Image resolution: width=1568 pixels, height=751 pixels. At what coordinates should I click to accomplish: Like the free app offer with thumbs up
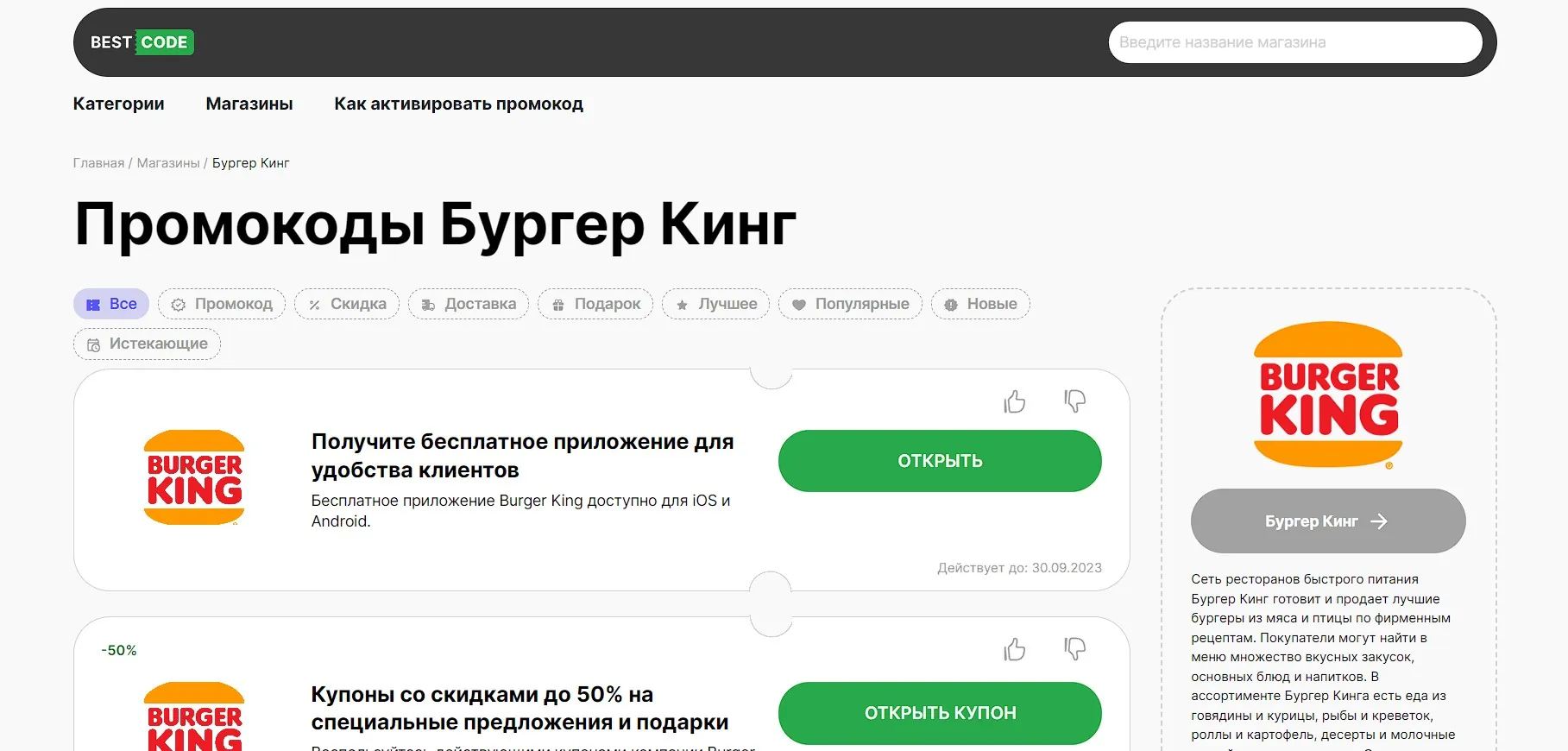tap(1015, 401)
